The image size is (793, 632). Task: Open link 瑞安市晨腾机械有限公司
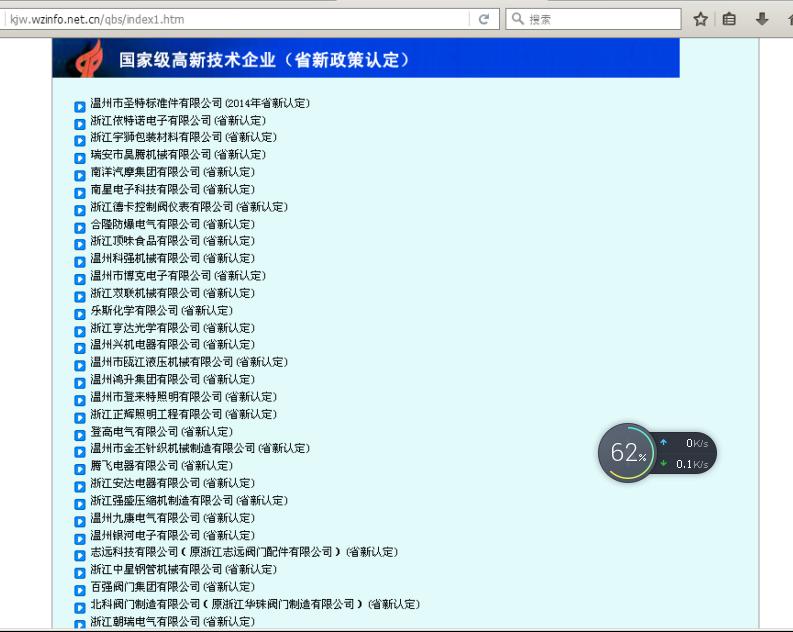tap(178, 154)
